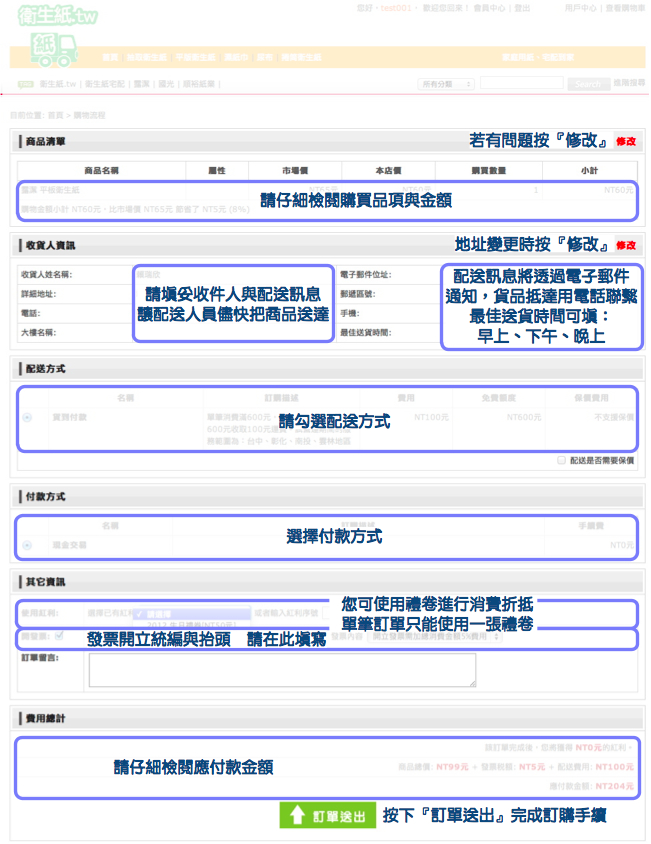Go to 會員中心 member center
Image resolution: width=651 pixels, height=844 pixels.
click(489, 8)
